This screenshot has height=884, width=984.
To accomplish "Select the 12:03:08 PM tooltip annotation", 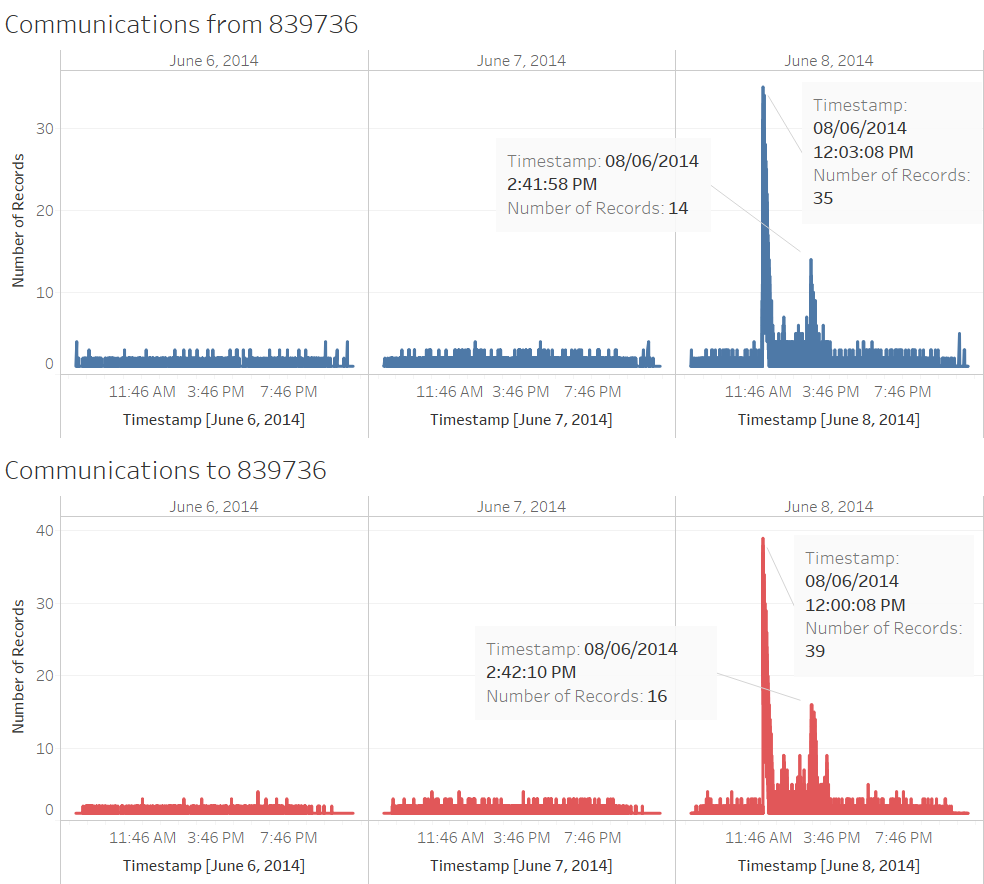I will click(x=892, y=152).
